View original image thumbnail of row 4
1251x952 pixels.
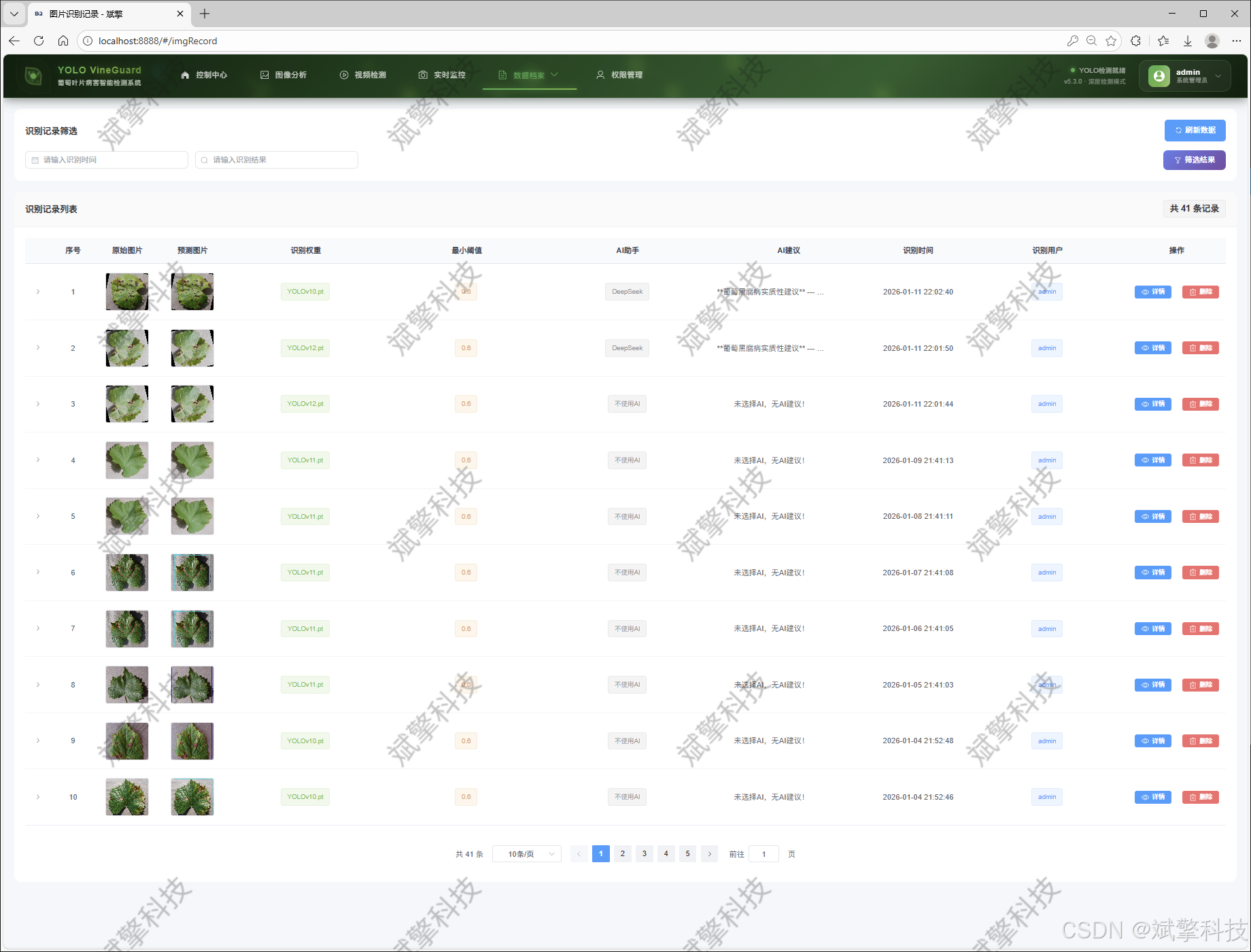[127, 460]
